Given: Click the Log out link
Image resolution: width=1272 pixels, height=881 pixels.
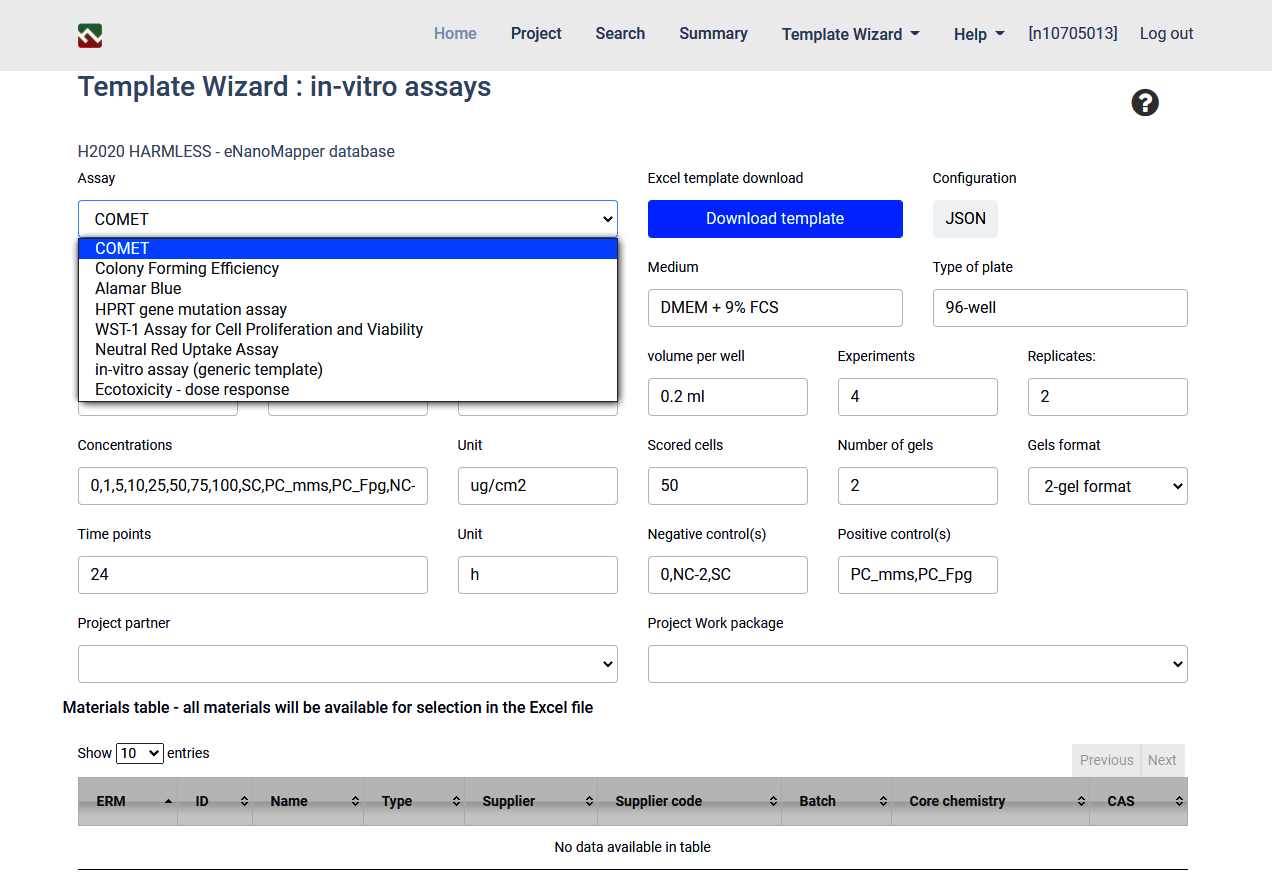Looking at the screenshot, I should pyautogui.click(x=1166, y=34).
